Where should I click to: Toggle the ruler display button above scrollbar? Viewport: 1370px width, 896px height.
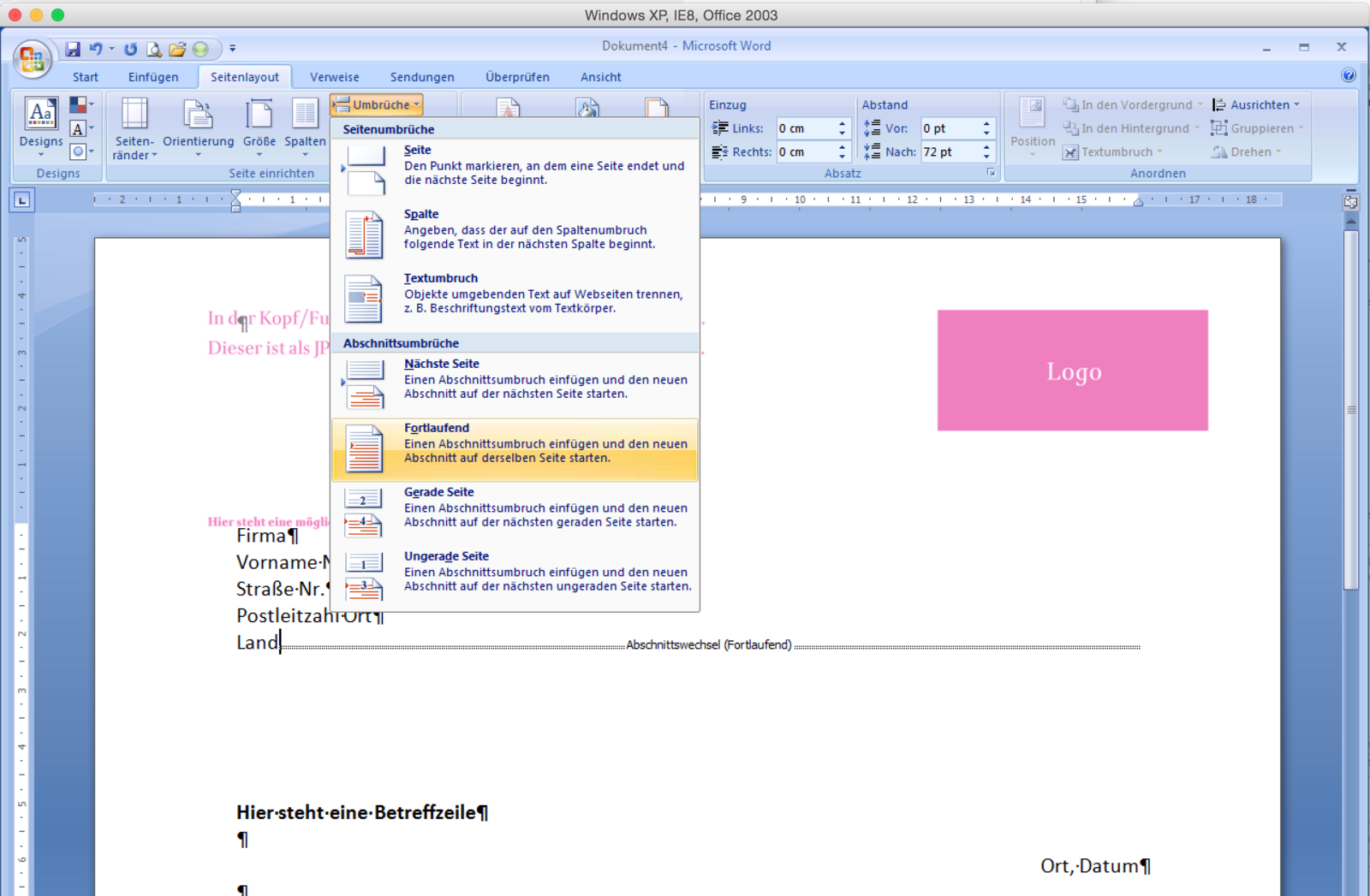click(x=1350, y=203)
